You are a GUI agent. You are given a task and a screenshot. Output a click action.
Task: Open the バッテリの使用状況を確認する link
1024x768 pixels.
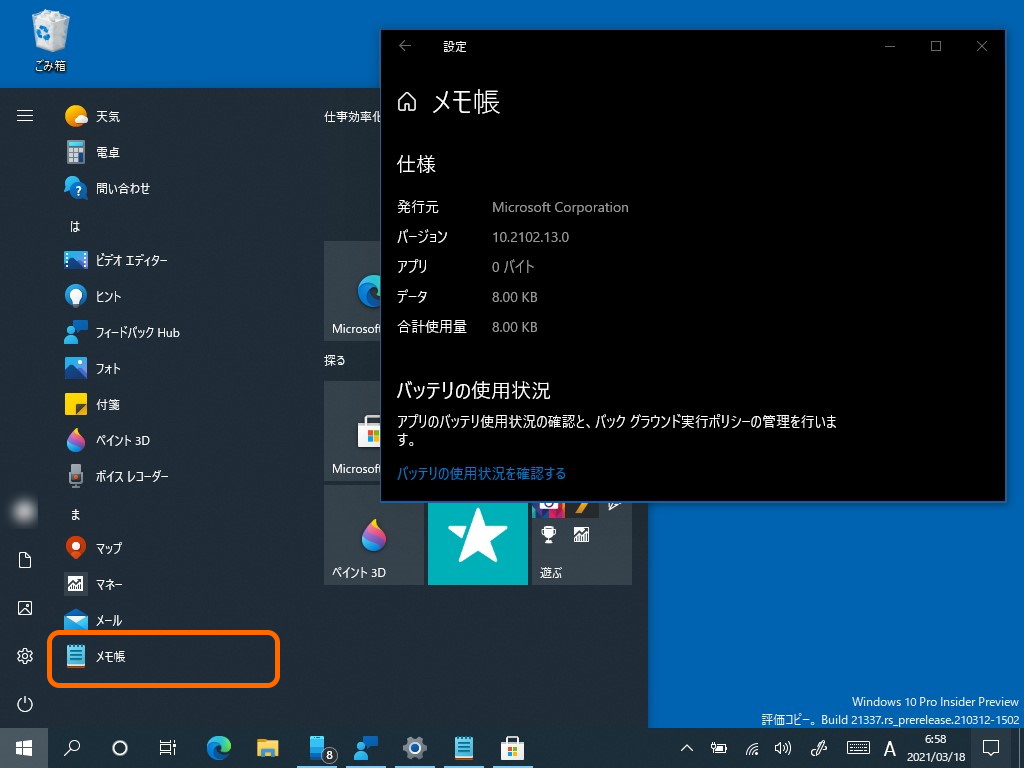pos(482,474)
